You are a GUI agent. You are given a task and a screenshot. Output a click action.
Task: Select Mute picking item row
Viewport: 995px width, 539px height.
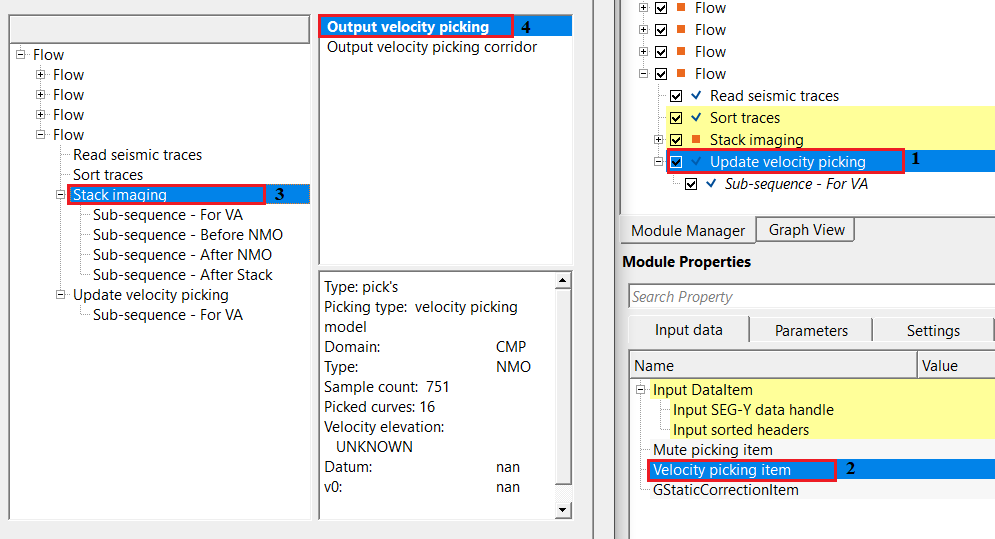point(712,450)
